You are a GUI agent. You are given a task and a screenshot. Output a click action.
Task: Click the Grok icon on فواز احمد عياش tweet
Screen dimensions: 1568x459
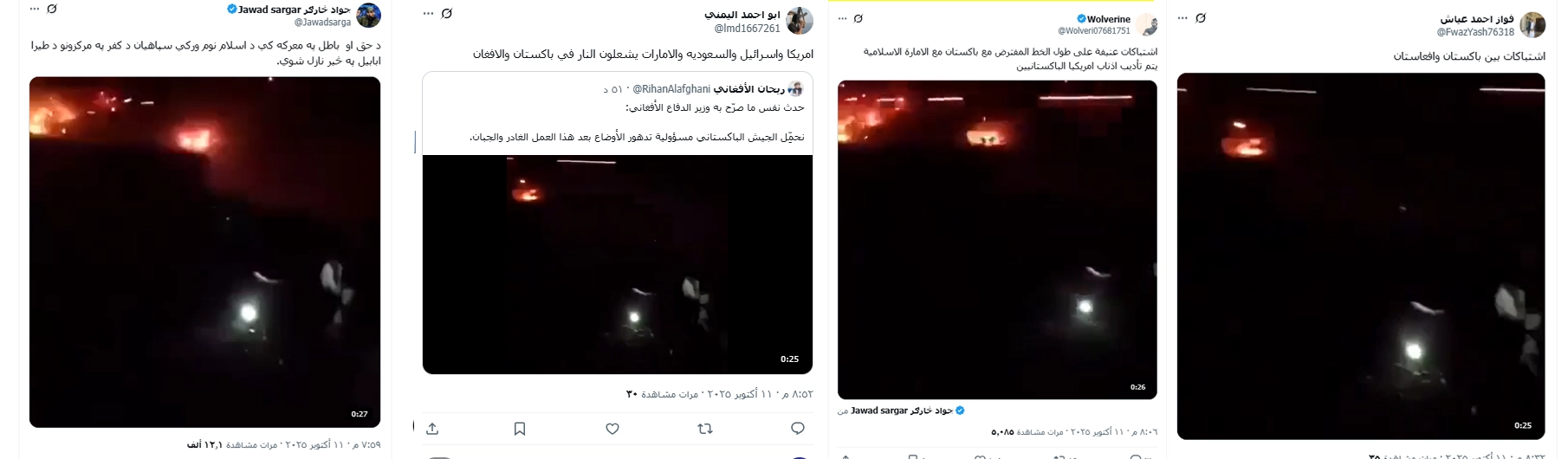point(1201,17)
